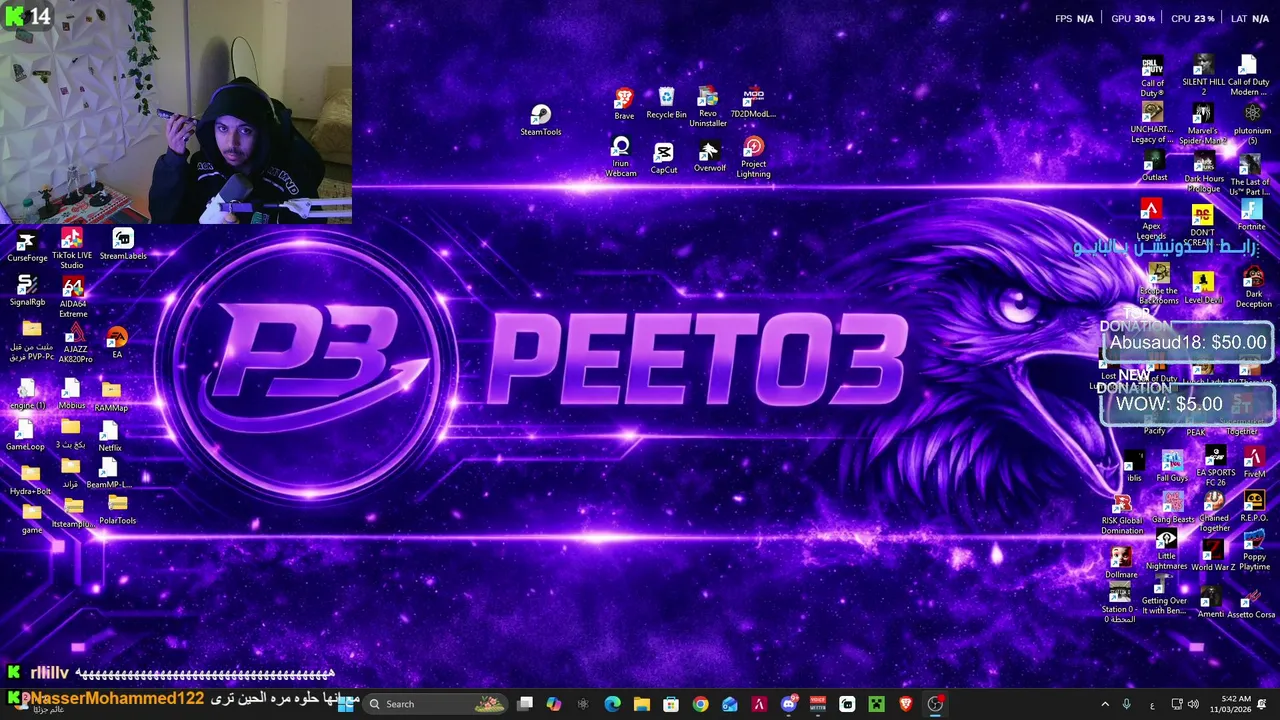Open StreamLabels shortcut
This screenshot has width=1280, height=720.
(x=122, y=245)
